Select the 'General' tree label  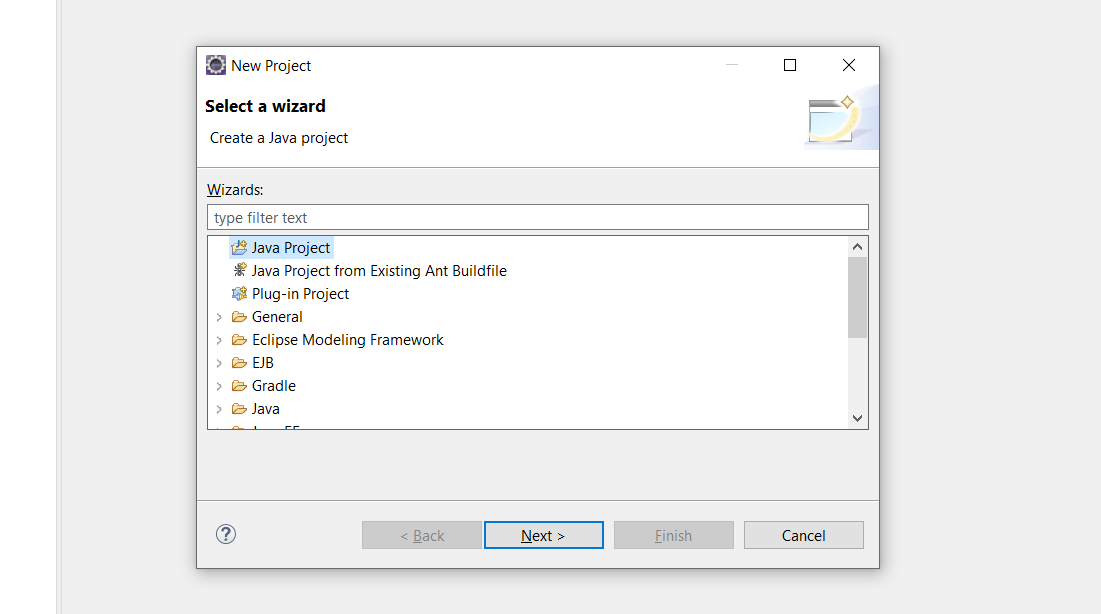[277, 317]
